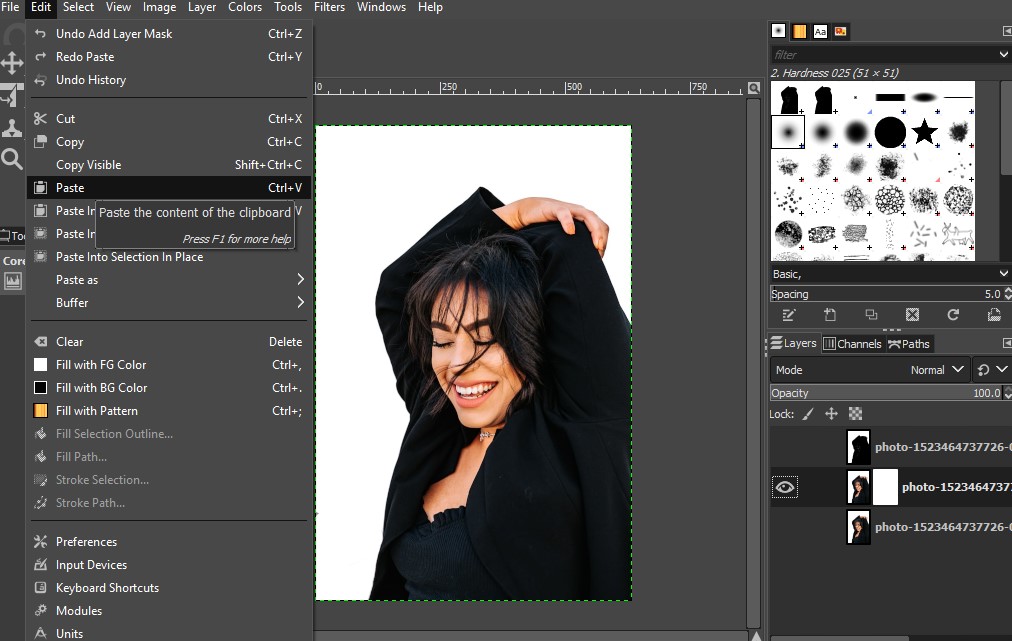Open the Patterns tab in the brushes dock
1012x641 pixels.
pos(799,31)
